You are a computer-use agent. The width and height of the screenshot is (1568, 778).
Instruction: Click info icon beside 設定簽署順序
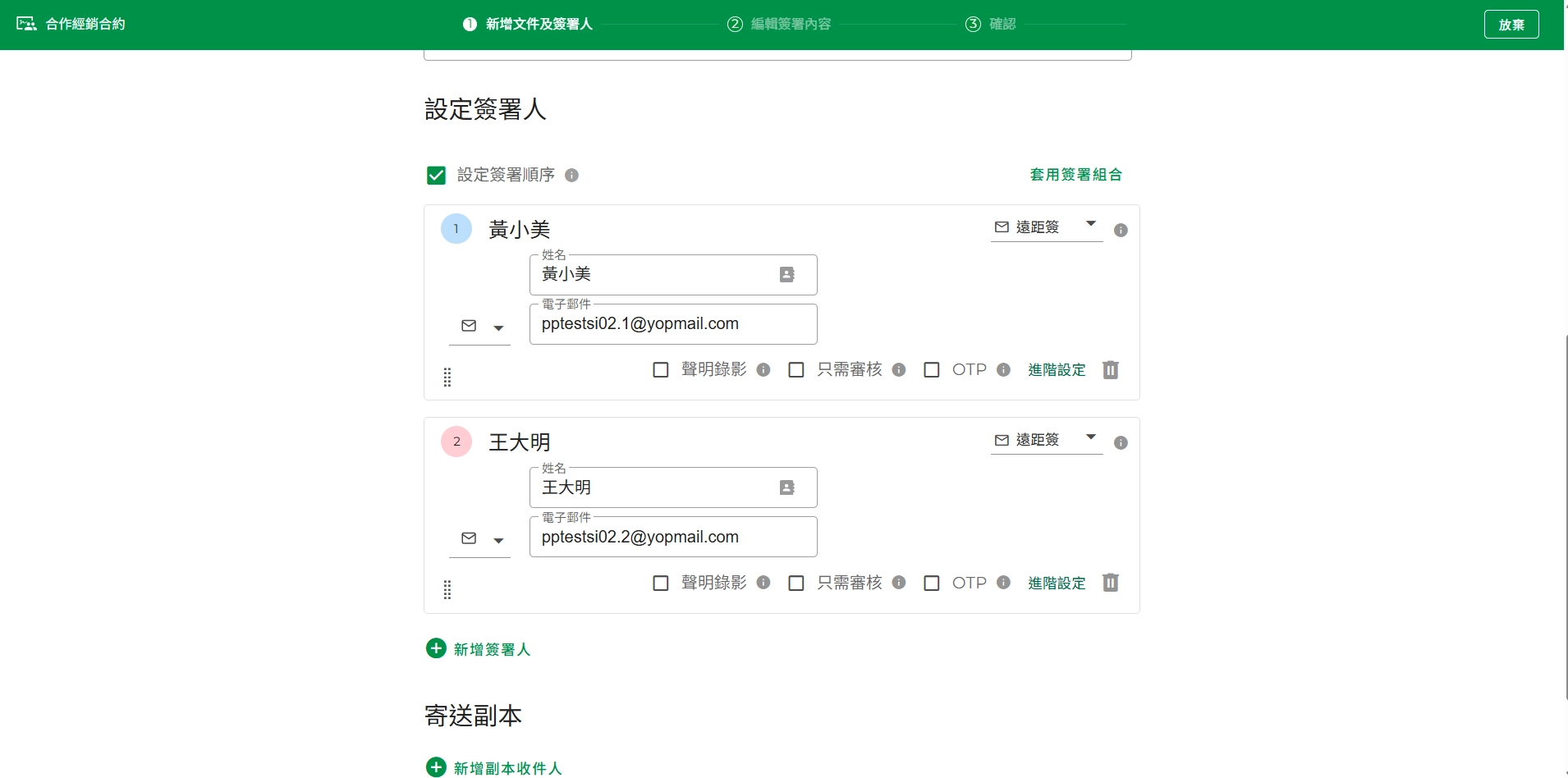[572, 175]
